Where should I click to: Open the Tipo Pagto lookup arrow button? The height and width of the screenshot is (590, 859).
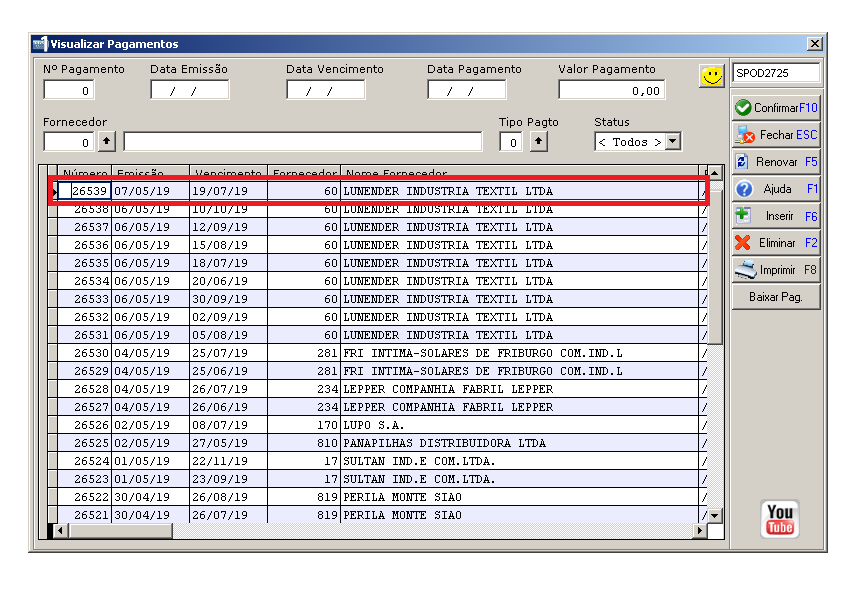coord(539,142)
